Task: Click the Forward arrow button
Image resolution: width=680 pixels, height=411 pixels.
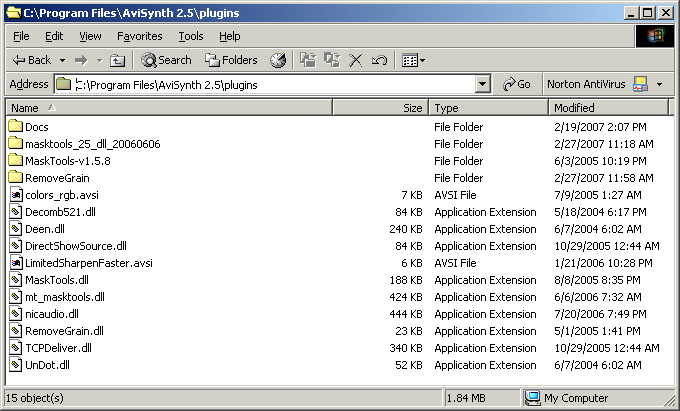Action: (81, 60)
